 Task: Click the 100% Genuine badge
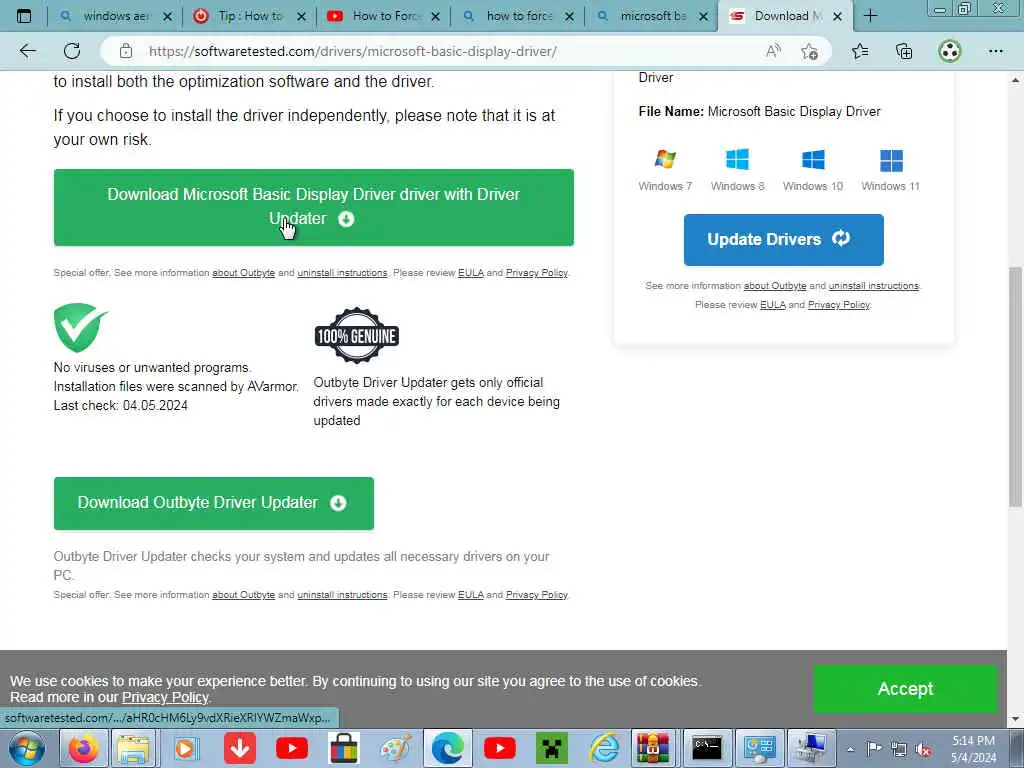coord(357,336)
